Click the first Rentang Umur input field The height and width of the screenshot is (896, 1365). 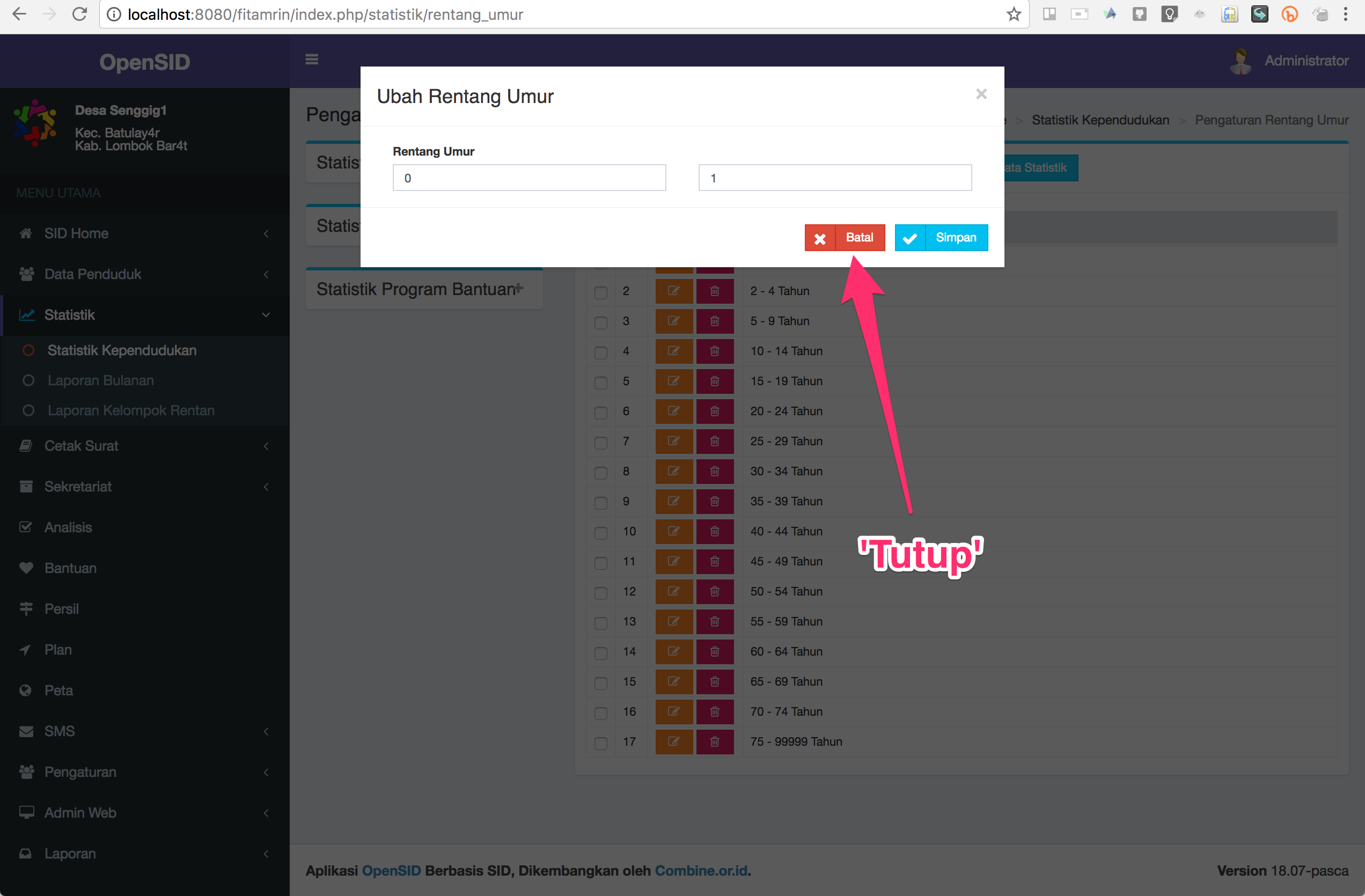click(529, 178)
